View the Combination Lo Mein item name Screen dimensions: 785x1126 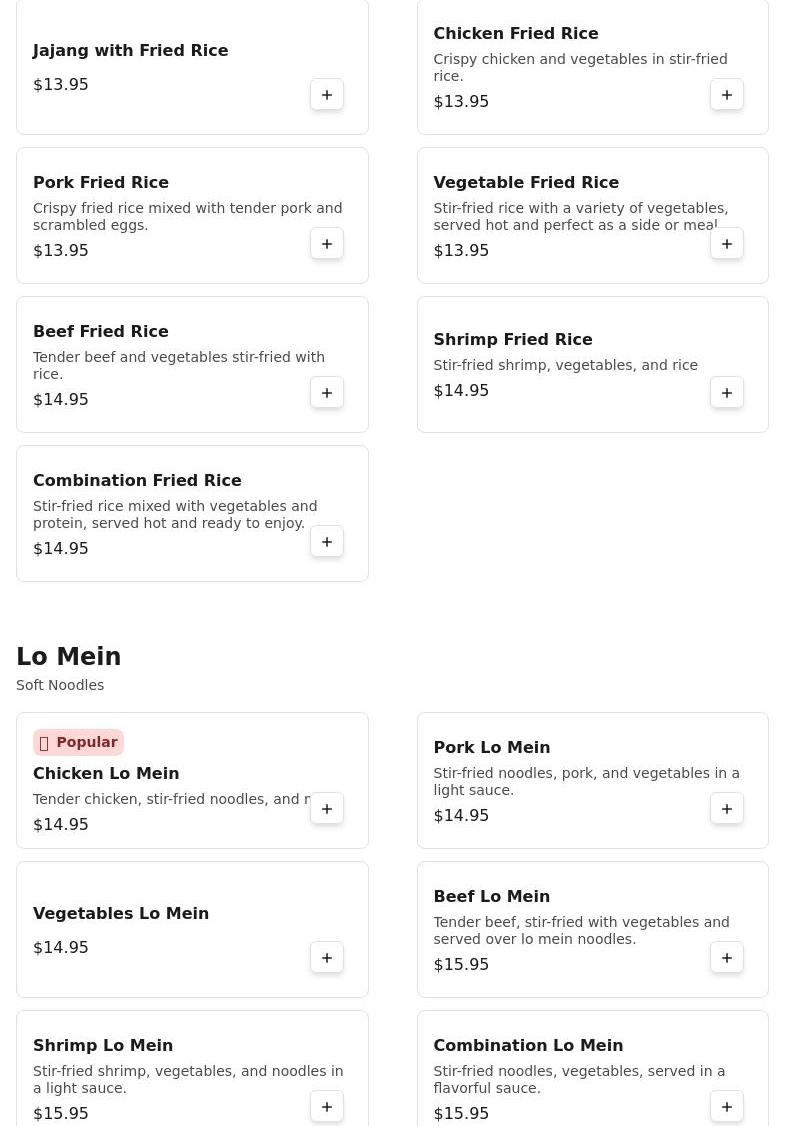(x=528, y=1045)
